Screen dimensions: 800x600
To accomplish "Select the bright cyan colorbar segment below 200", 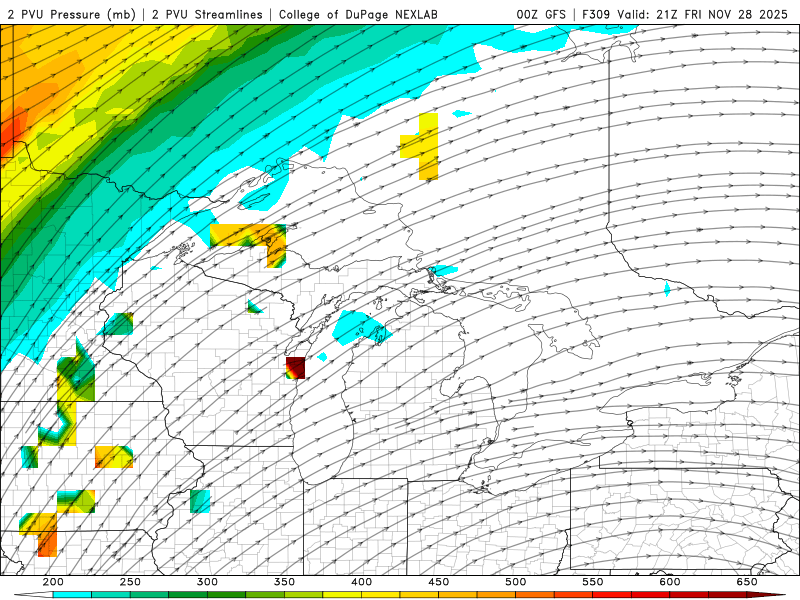I will click(x=72, y=595).
